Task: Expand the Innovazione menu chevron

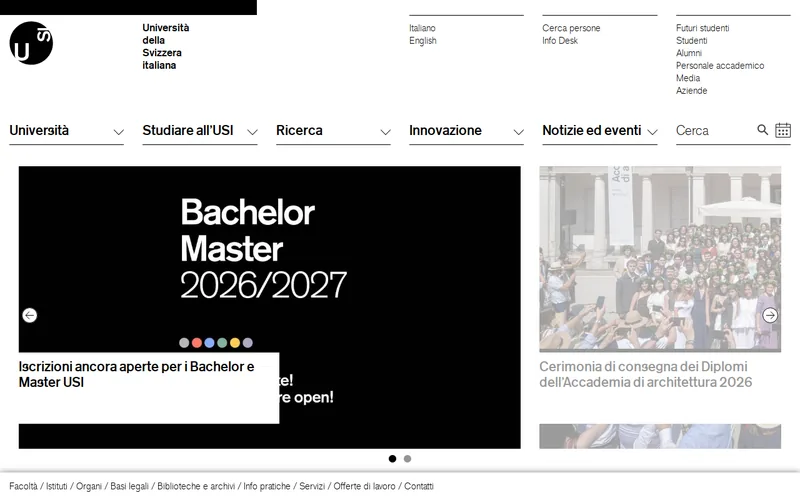Action: 518,132
